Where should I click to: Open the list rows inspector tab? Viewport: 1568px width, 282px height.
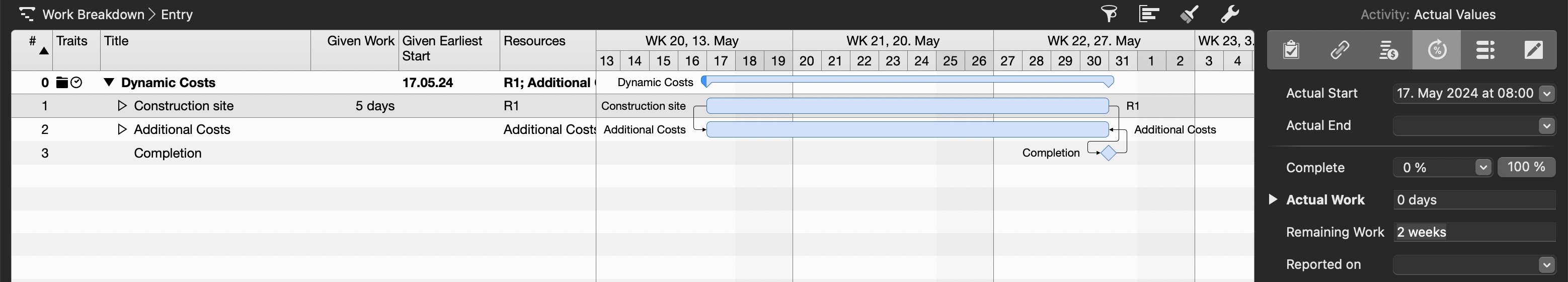pyautogui.click(x=1485, y=50)
